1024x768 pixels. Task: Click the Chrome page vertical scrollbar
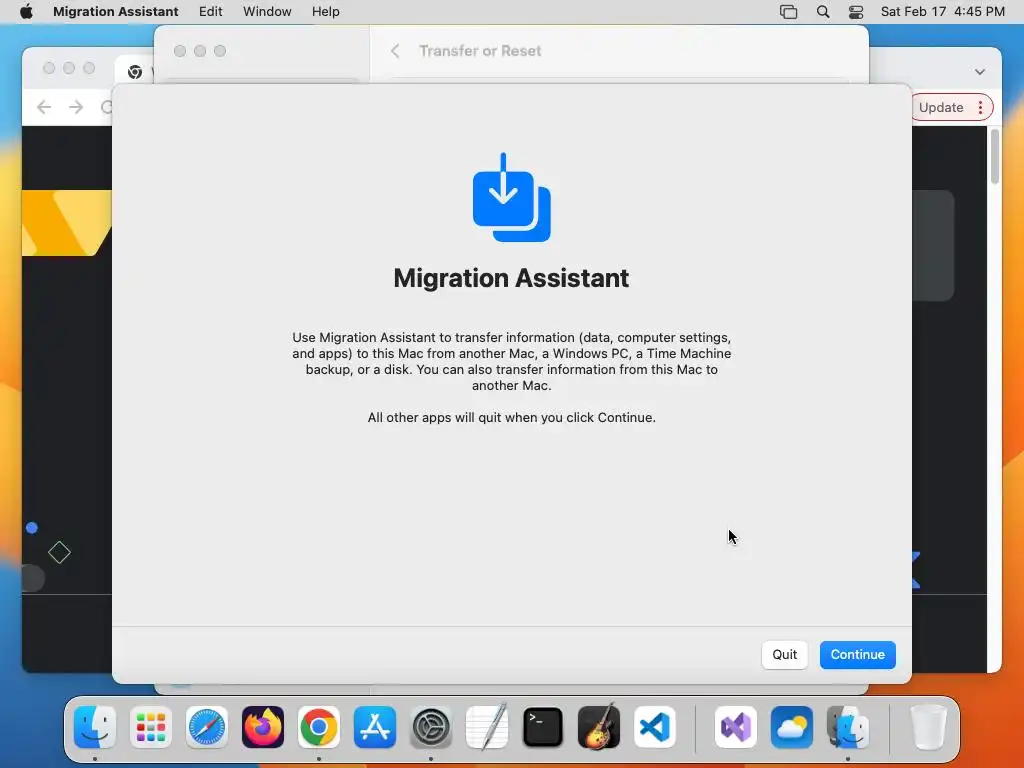click(x=995, y=157)
